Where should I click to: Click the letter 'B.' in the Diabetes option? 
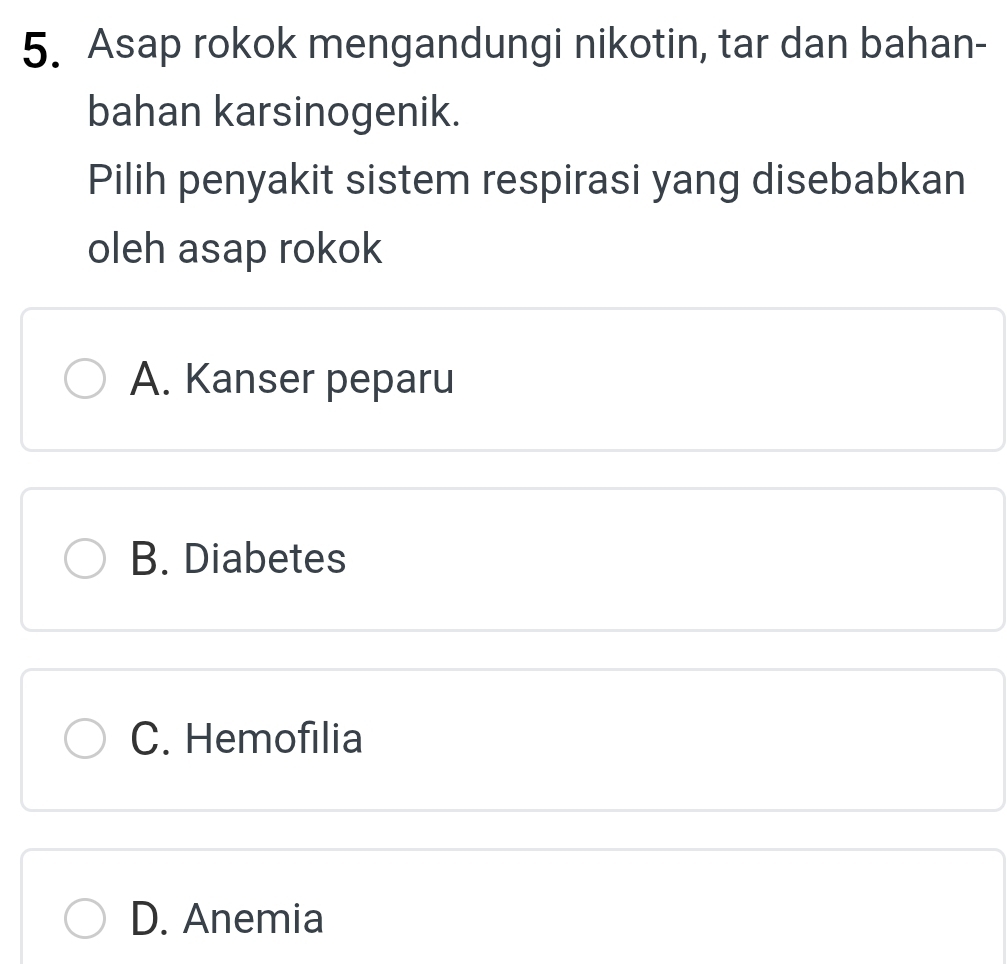coord(150,559)
